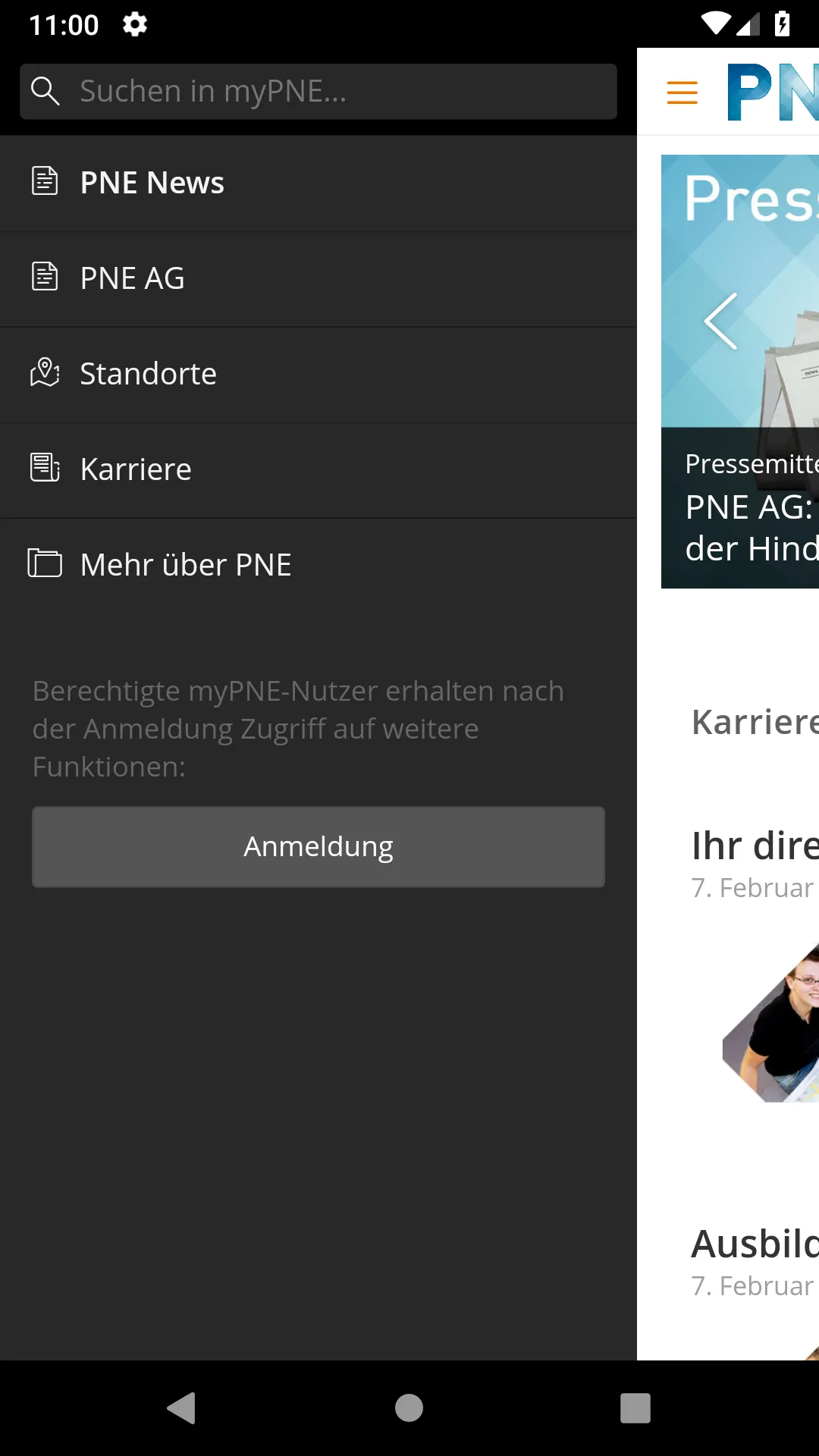Open the 'Ausbild...' article link
819x1456 pixels.
755,1244
